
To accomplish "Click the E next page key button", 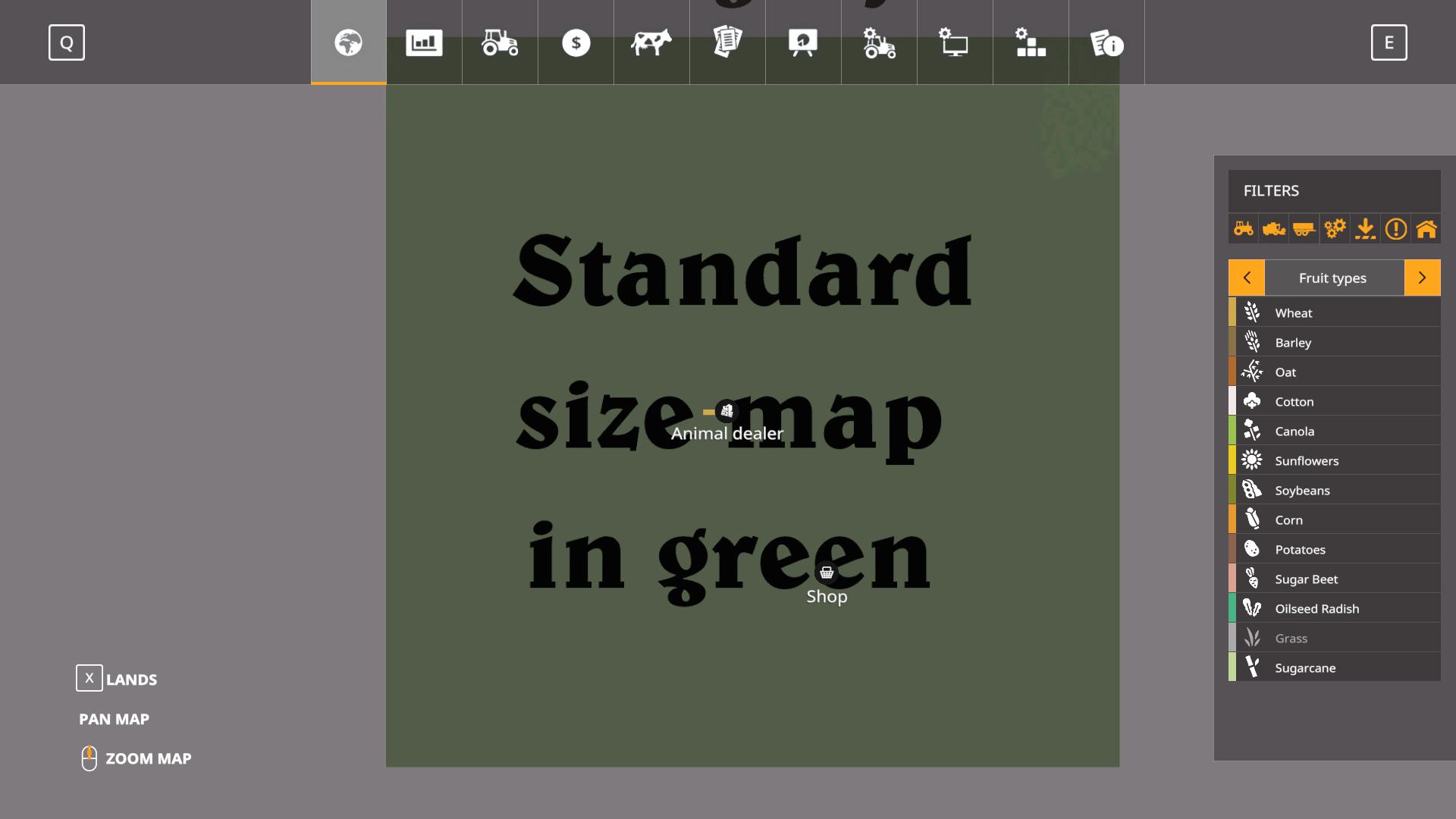I will click(1389, 42).
